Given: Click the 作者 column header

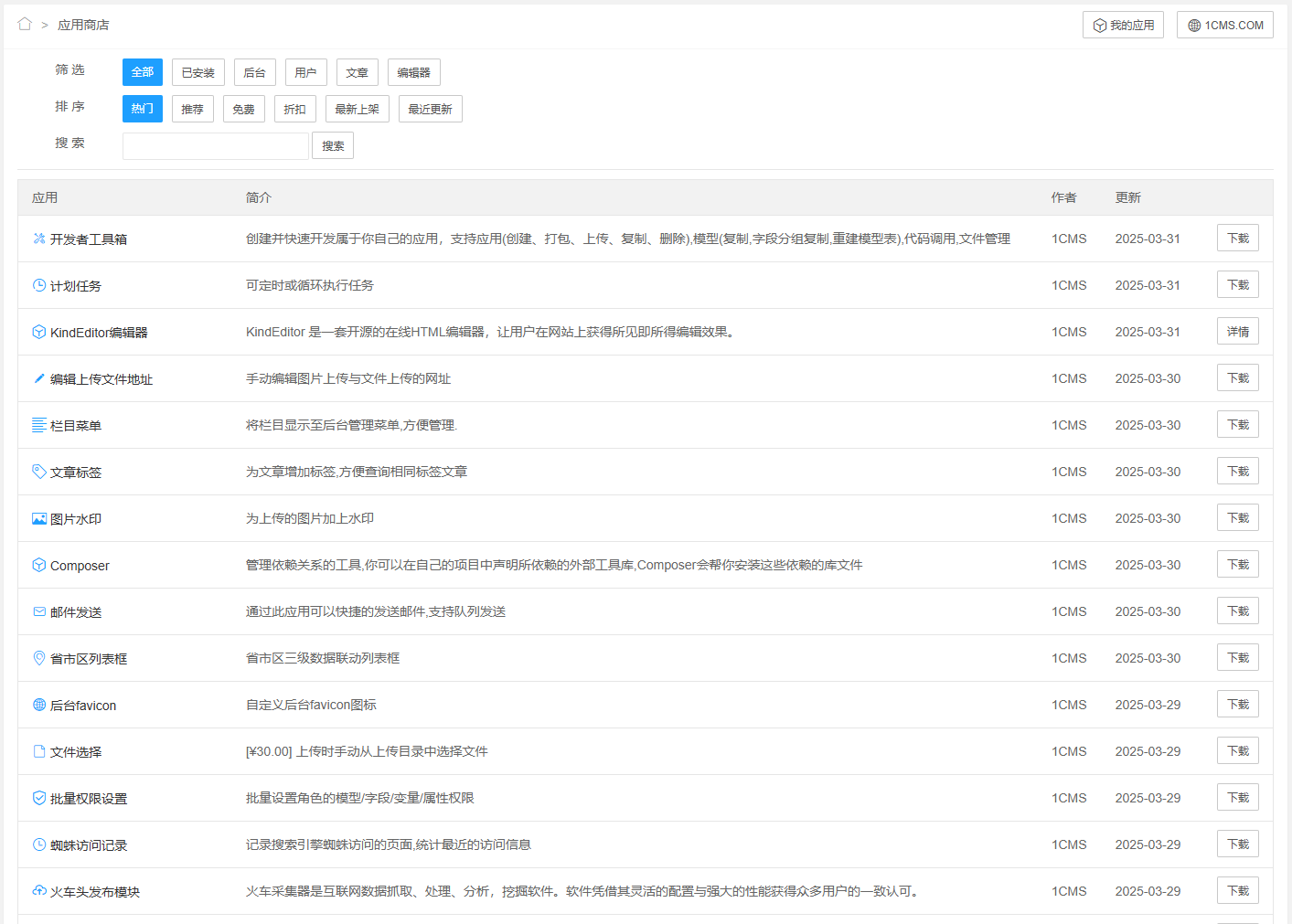Looking at the screenshot, I should (1064, 197).
